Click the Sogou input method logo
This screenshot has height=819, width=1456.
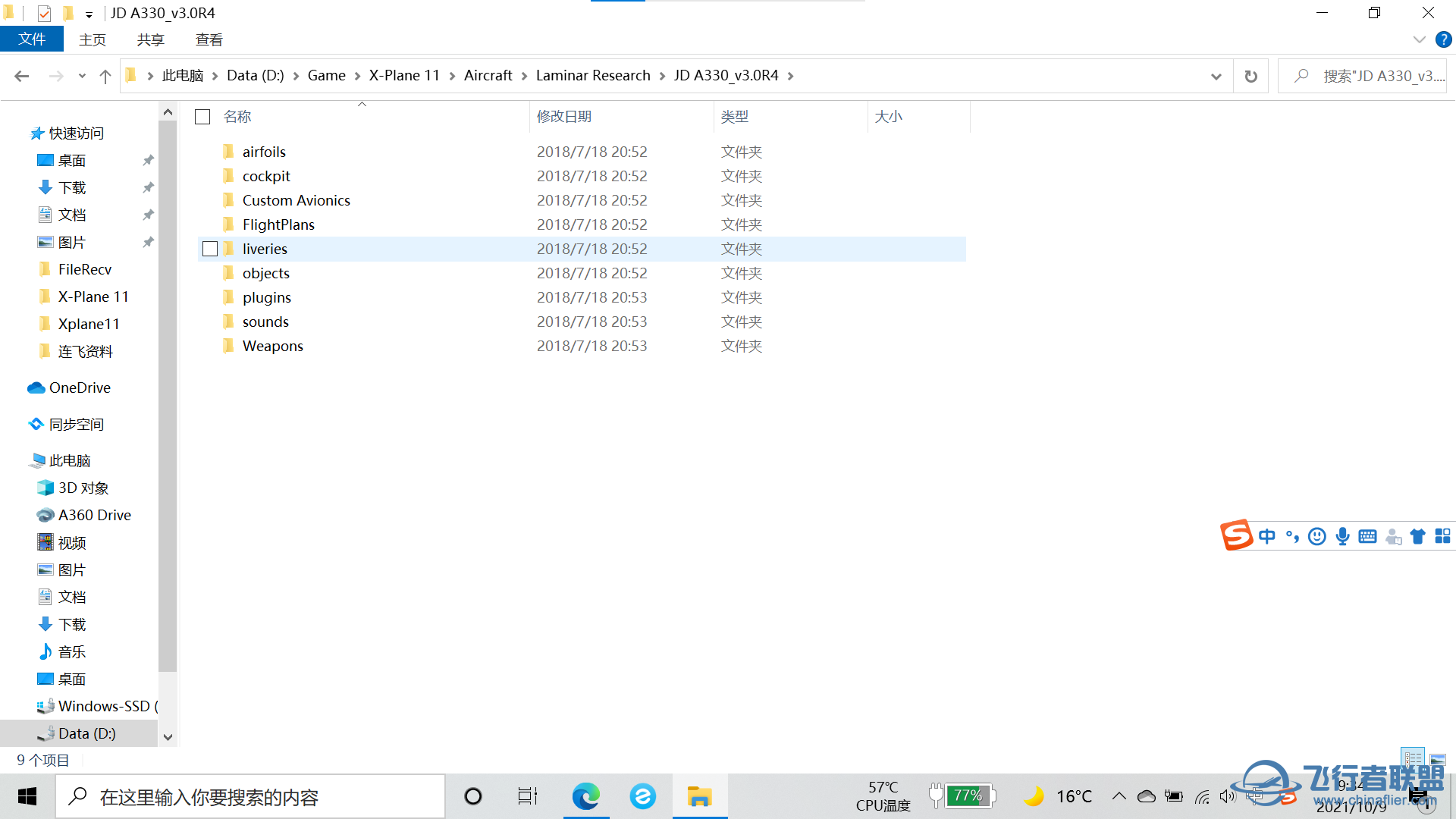pyautogui.click(x=1236, y=535)
